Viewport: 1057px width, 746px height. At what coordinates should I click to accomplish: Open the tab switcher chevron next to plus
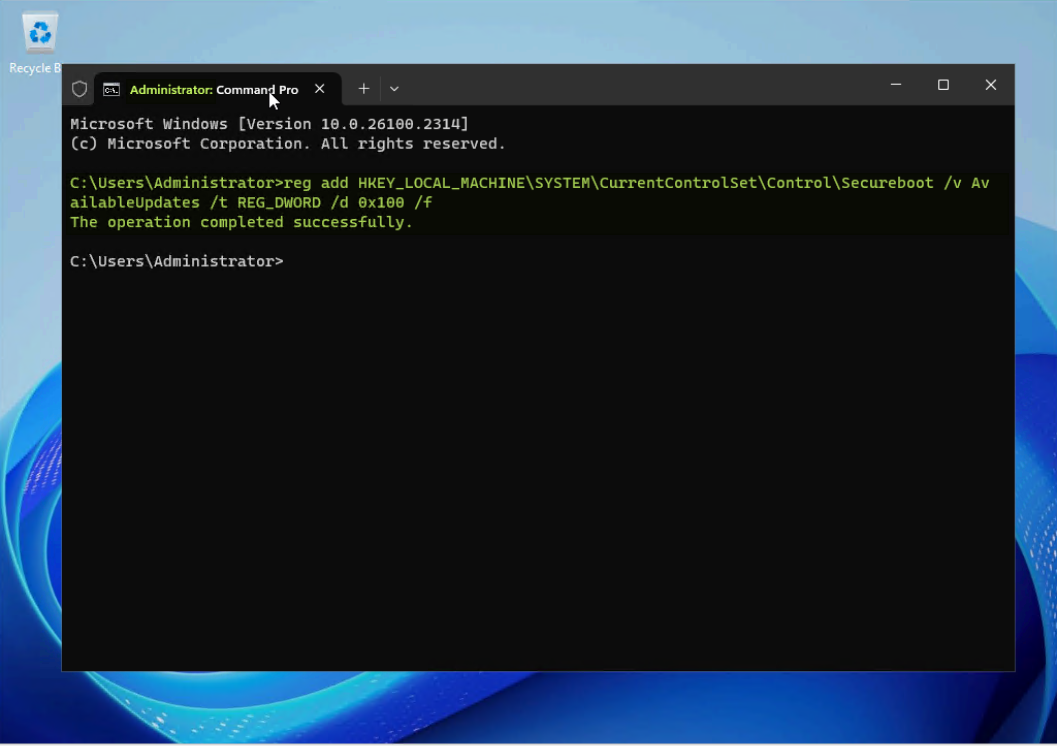[x=394, y=88]
